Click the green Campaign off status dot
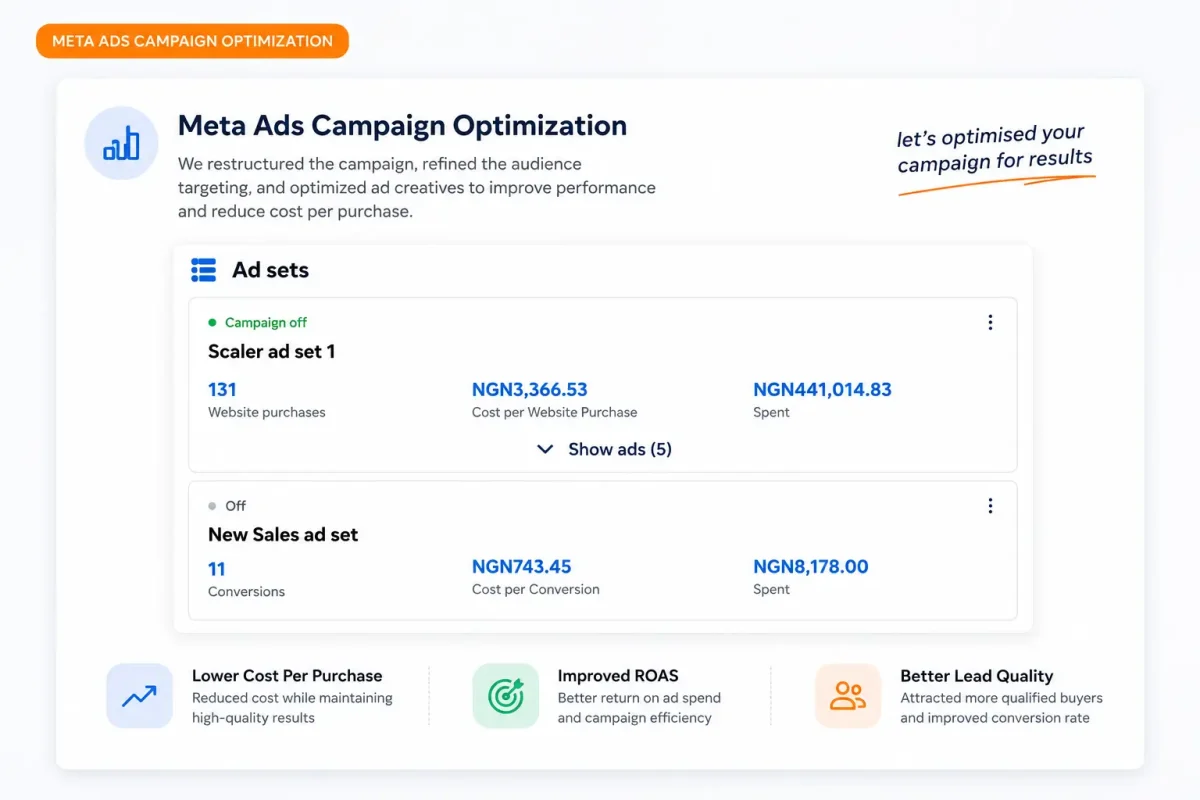This screenshot has width=1200, height=800. pos(212,322)
